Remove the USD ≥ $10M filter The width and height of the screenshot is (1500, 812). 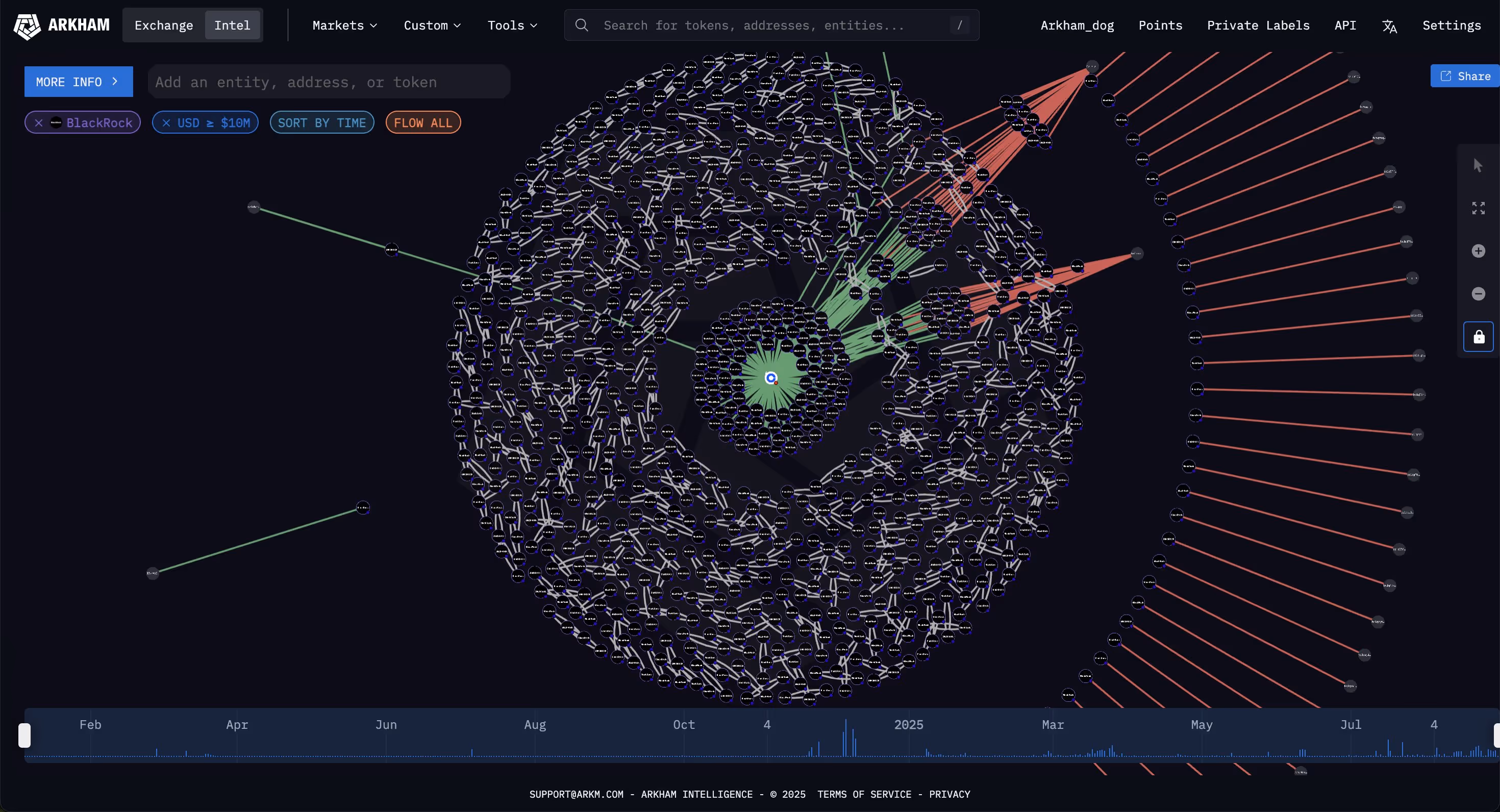166,123
